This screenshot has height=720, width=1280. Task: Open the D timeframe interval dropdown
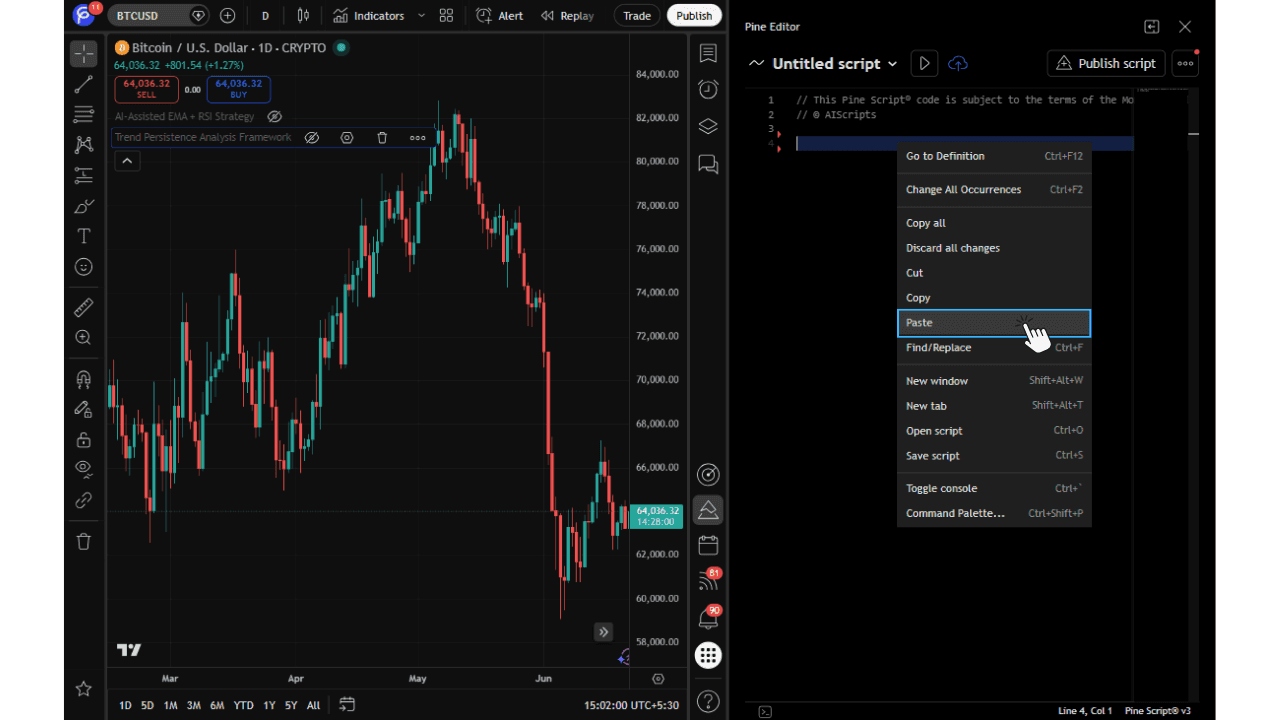pyautogui.click(x=265, y=15)
